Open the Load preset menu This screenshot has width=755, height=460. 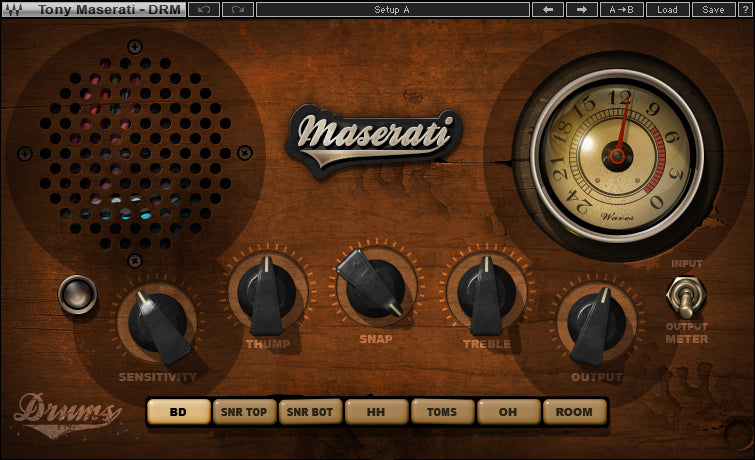click(667, 10)
